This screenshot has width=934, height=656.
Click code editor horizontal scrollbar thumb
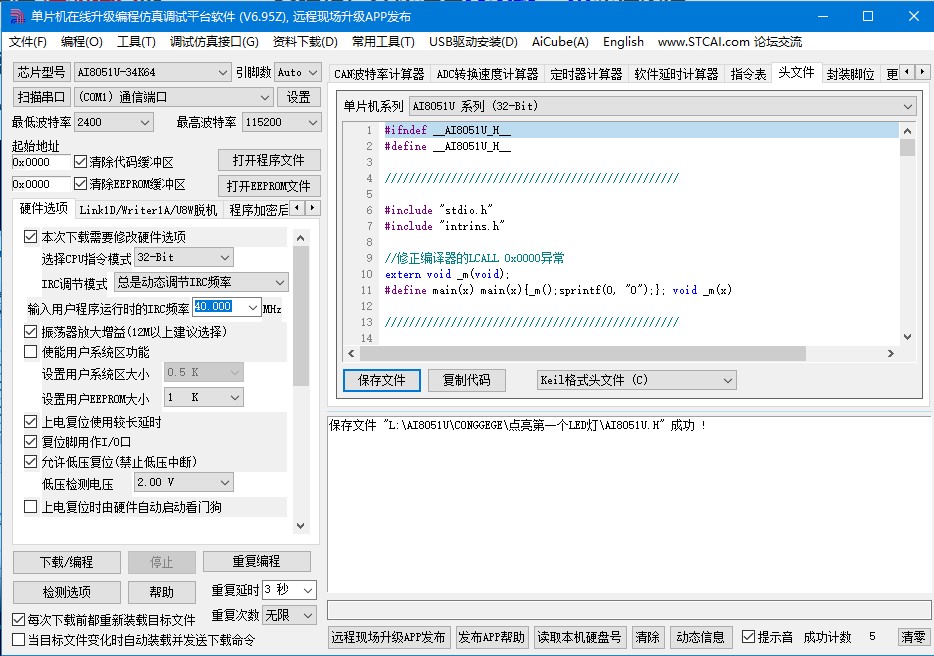[x=583, y=353]
